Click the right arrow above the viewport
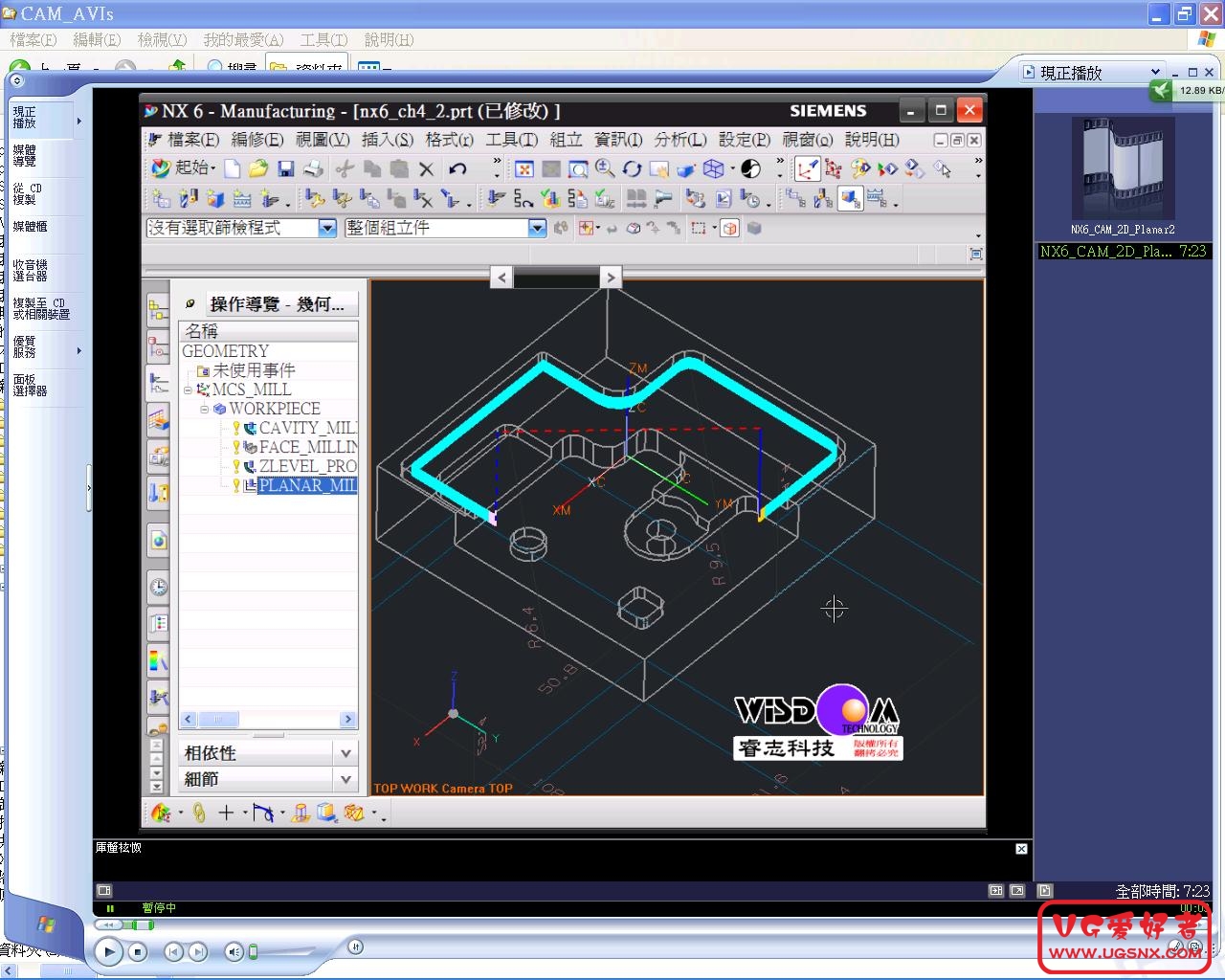 tap(611, 278)
